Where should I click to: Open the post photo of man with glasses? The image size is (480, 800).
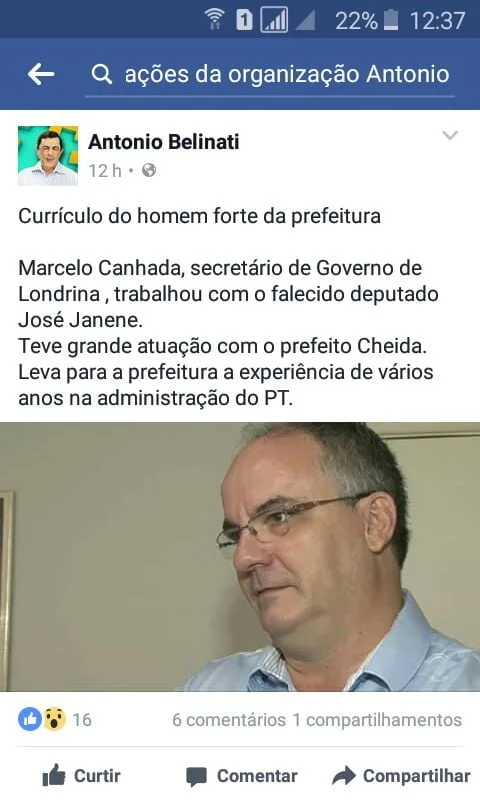[x=240, y=557]
